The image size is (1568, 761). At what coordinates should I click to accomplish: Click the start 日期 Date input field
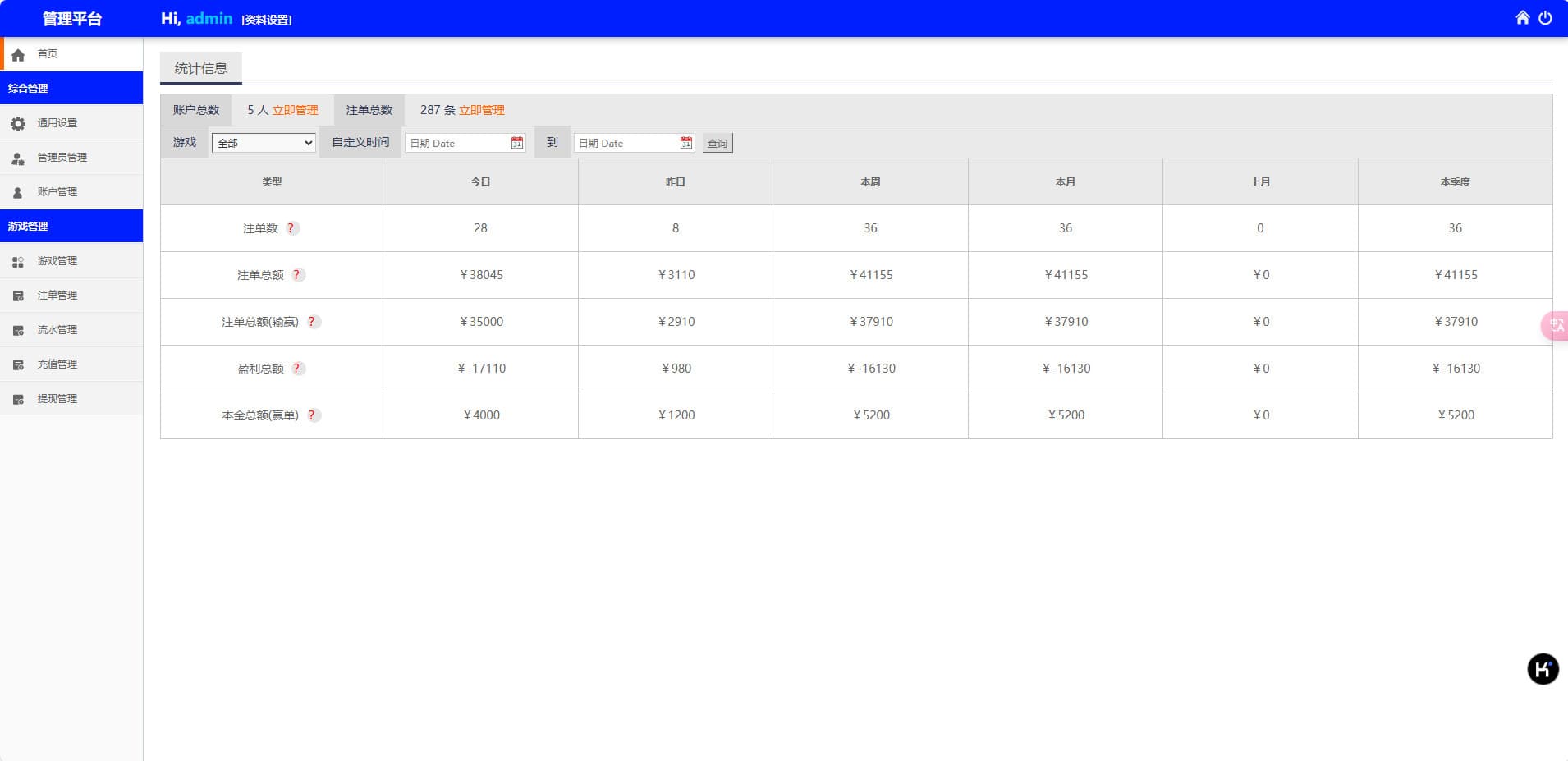pyautogui.click(x=456, y=143)
